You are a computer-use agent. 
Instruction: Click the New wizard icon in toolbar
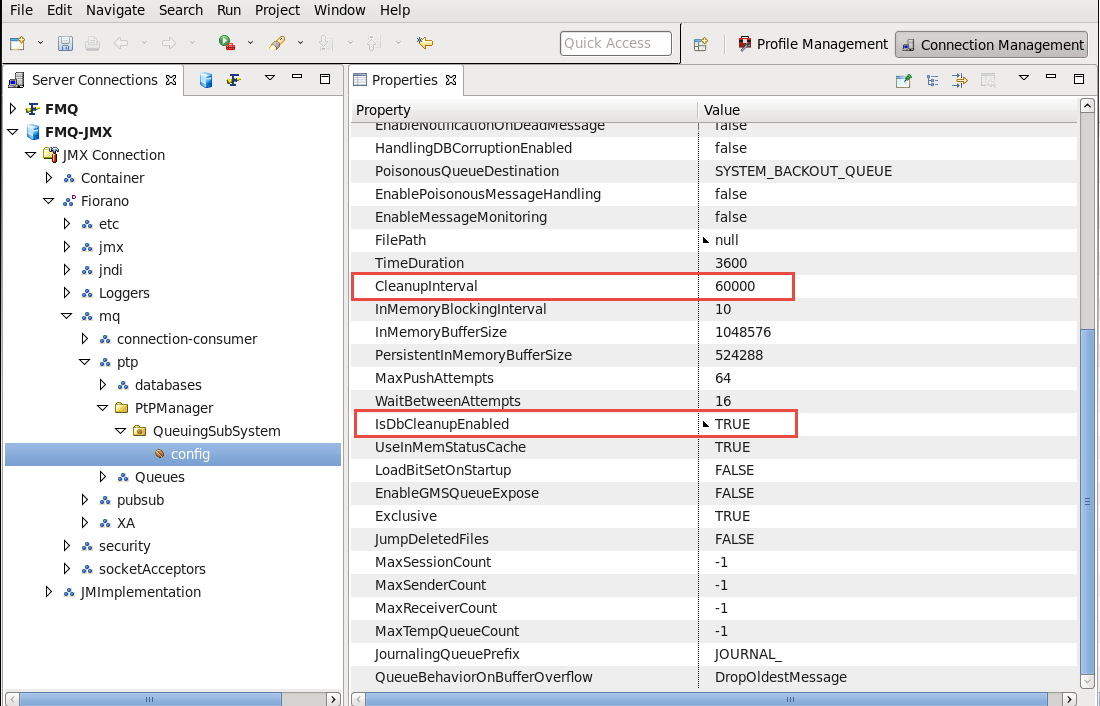pos(17,43)
